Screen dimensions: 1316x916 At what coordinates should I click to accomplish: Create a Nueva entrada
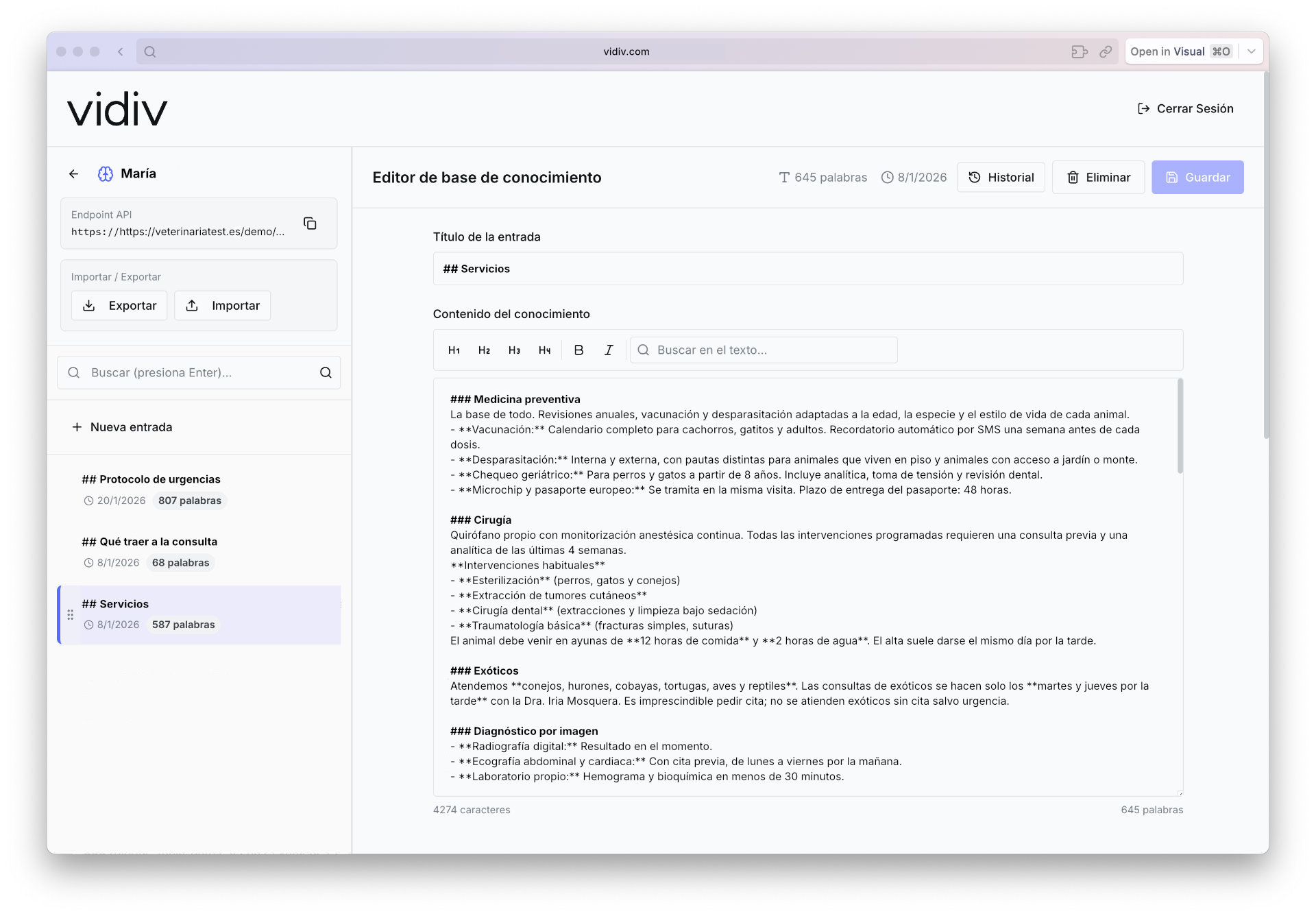(x=122, y=427)
